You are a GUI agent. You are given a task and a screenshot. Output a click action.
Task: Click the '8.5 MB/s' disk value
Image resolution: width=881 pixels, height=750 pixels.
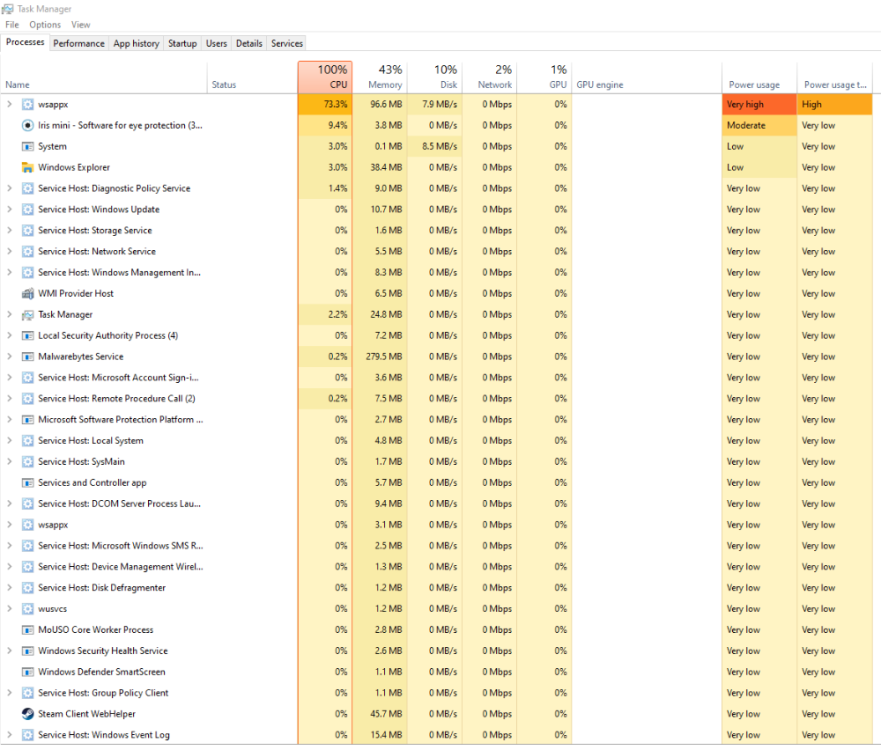(439, 147)
